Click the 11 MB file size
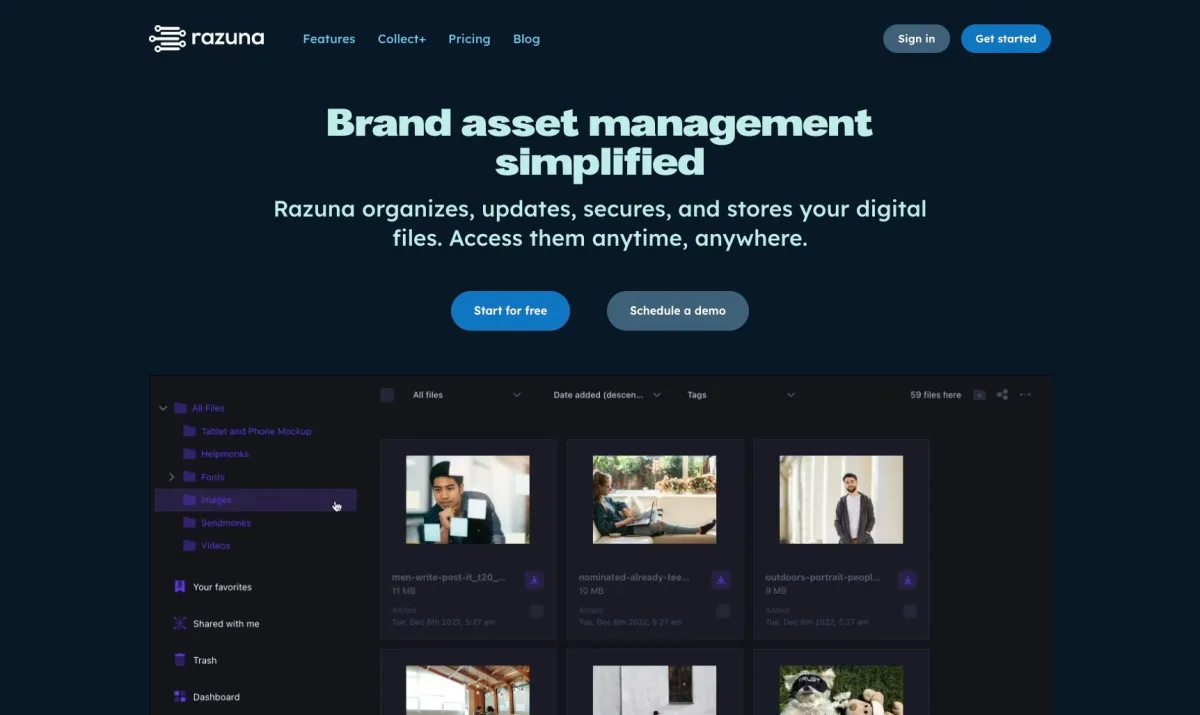The width and height of the screenshot is (1200, 715). pos(402,591)
